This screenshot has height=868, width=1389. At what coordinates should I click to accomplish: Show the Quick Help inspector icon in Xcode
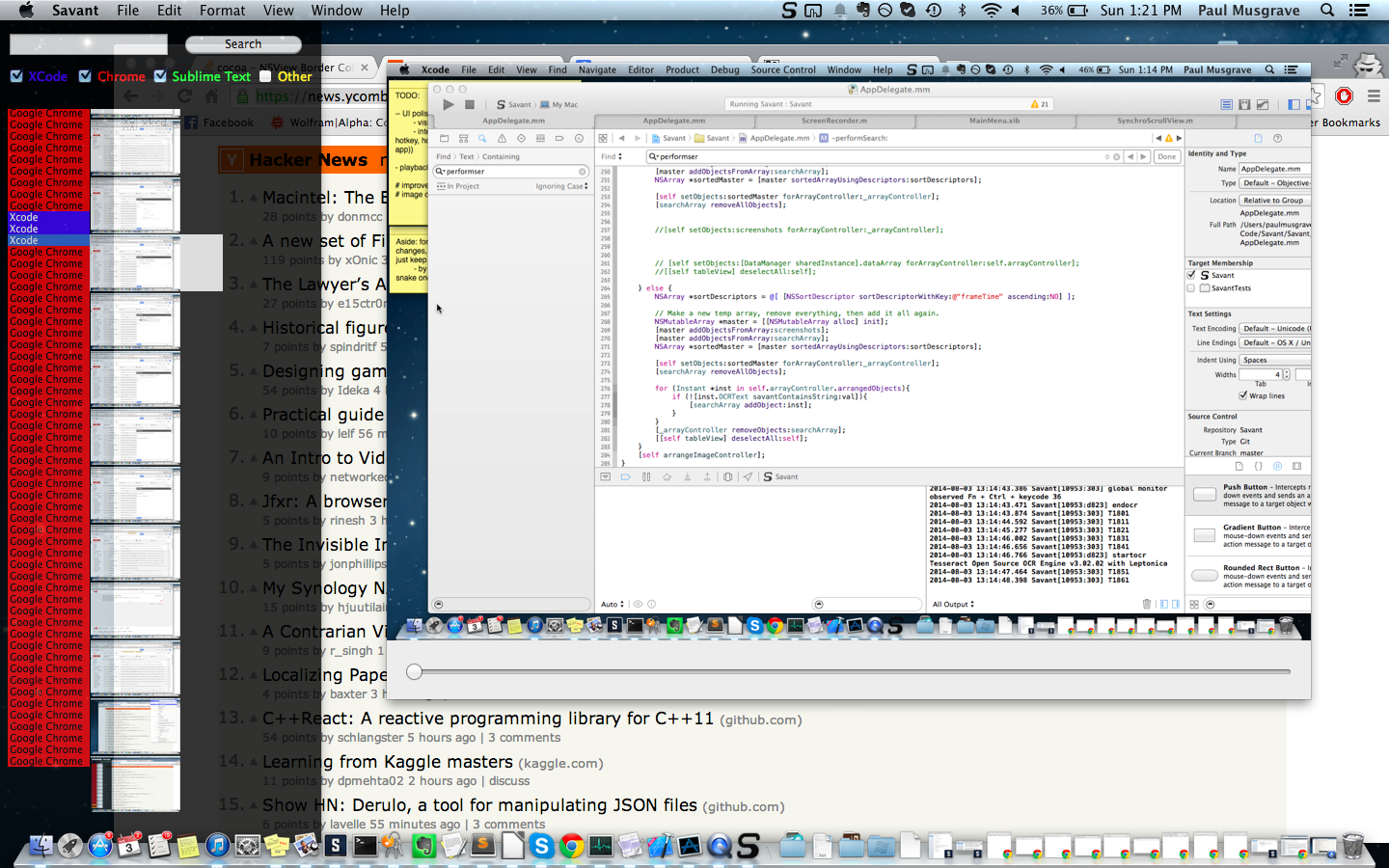pos(1277,138)
